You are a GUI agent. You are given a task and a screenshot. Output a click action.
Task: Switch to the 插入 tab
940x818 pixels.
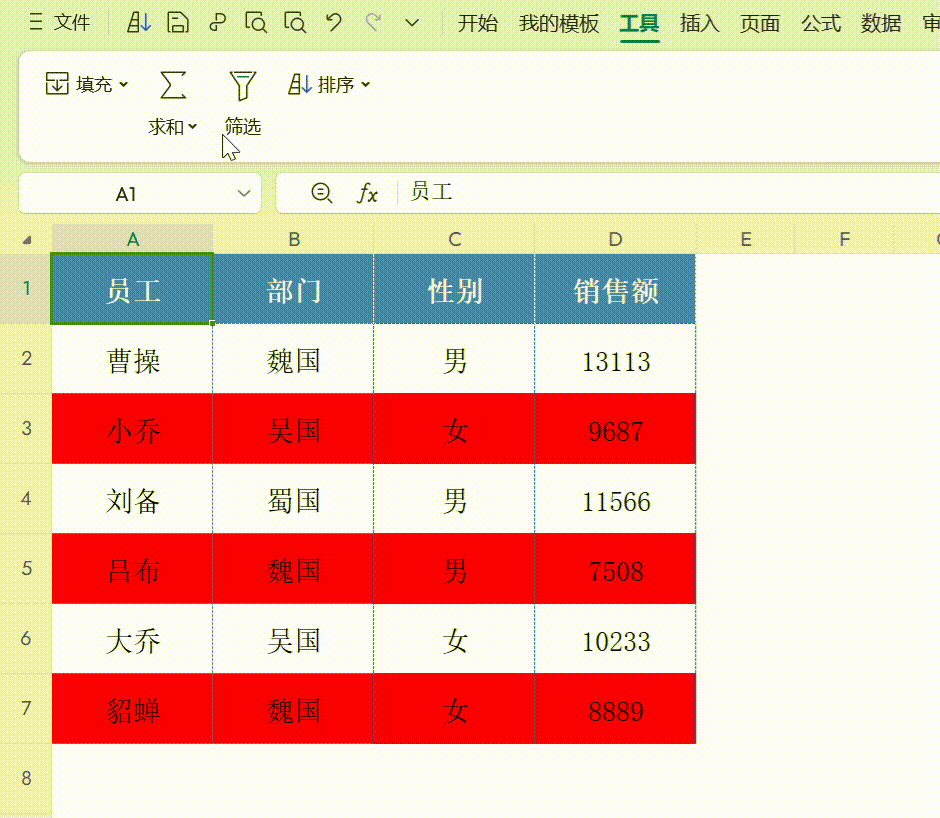[x=700, y=23]
